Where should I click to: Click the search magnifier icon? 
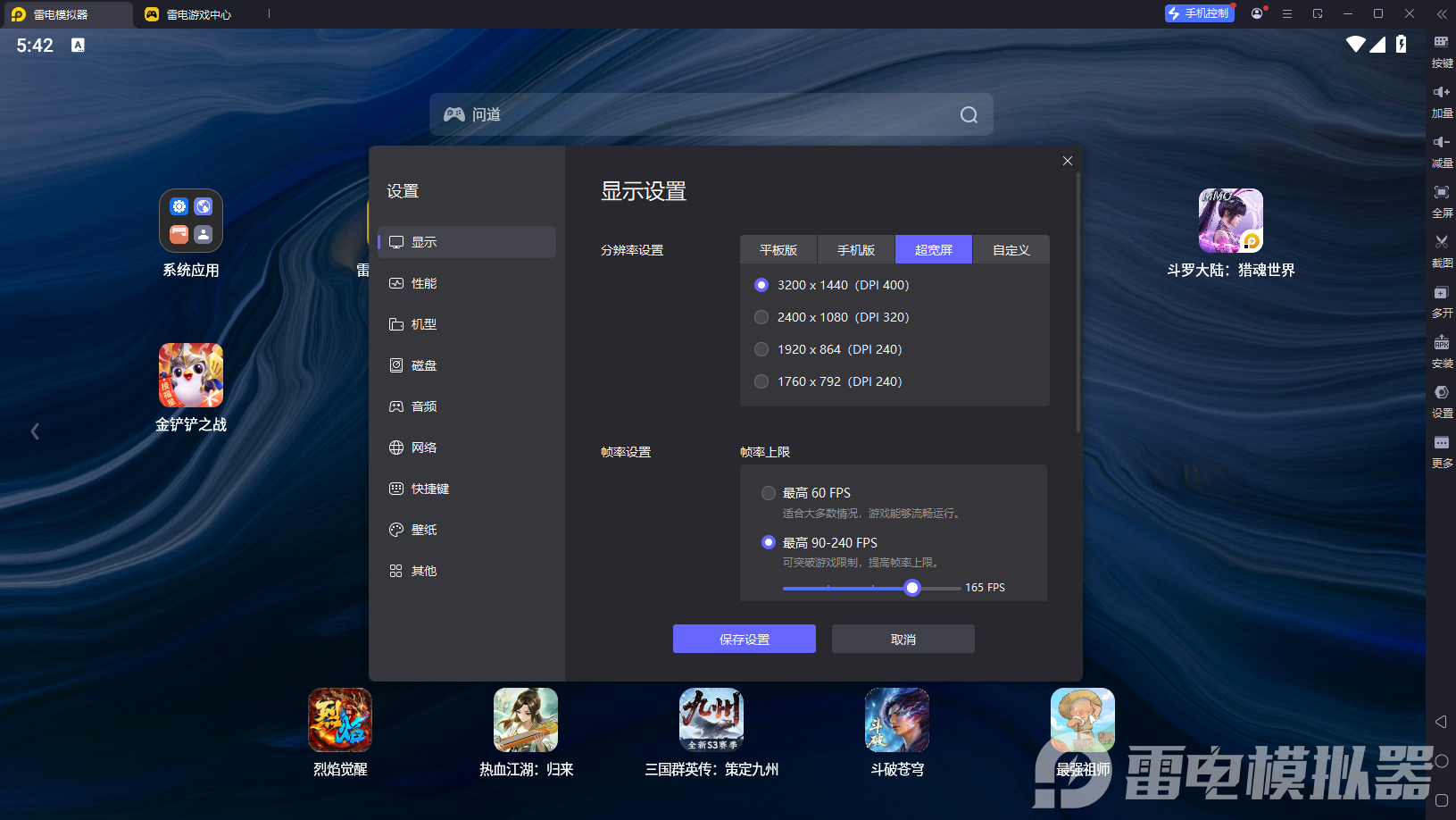pos(969,114)
